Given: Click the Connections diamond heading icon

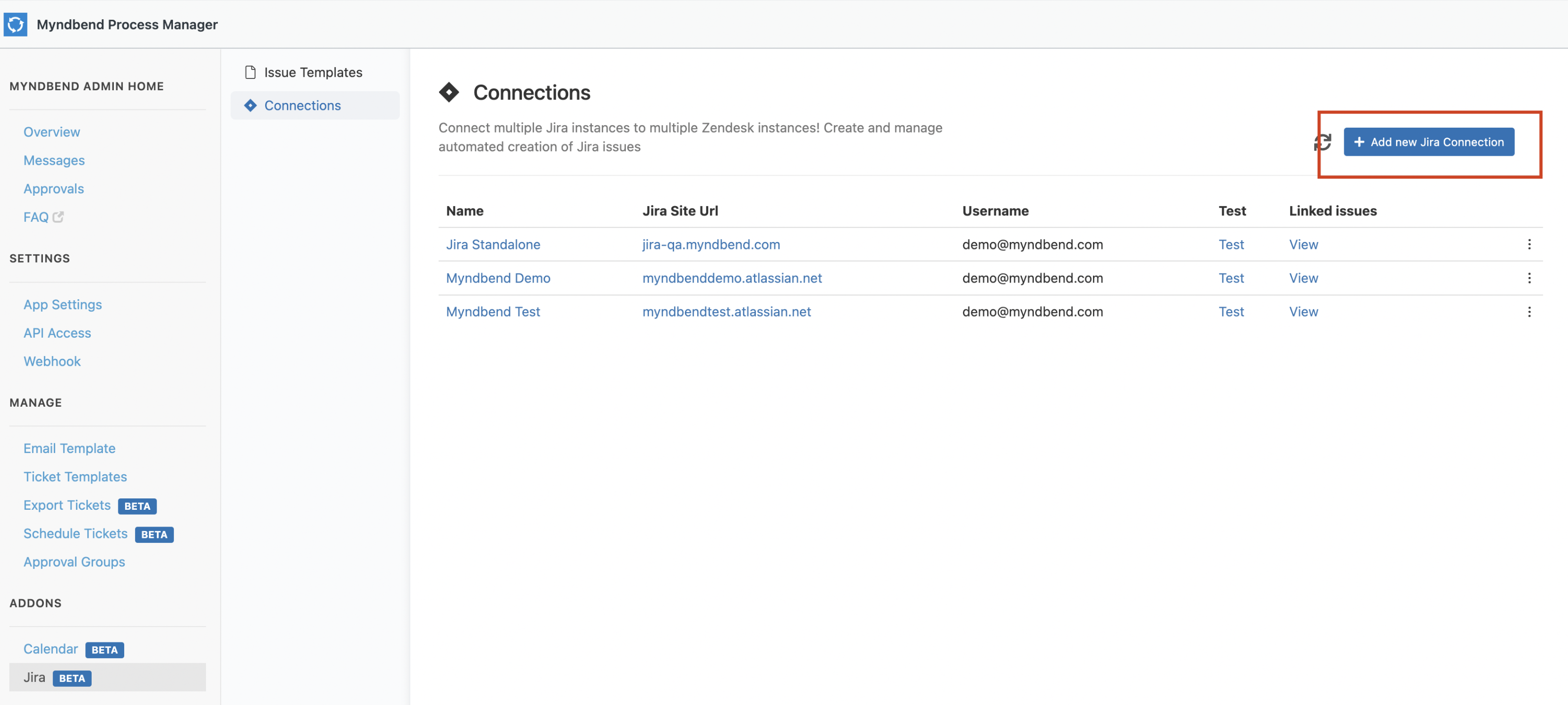Looking at the screenshot, I should (449, 93).
